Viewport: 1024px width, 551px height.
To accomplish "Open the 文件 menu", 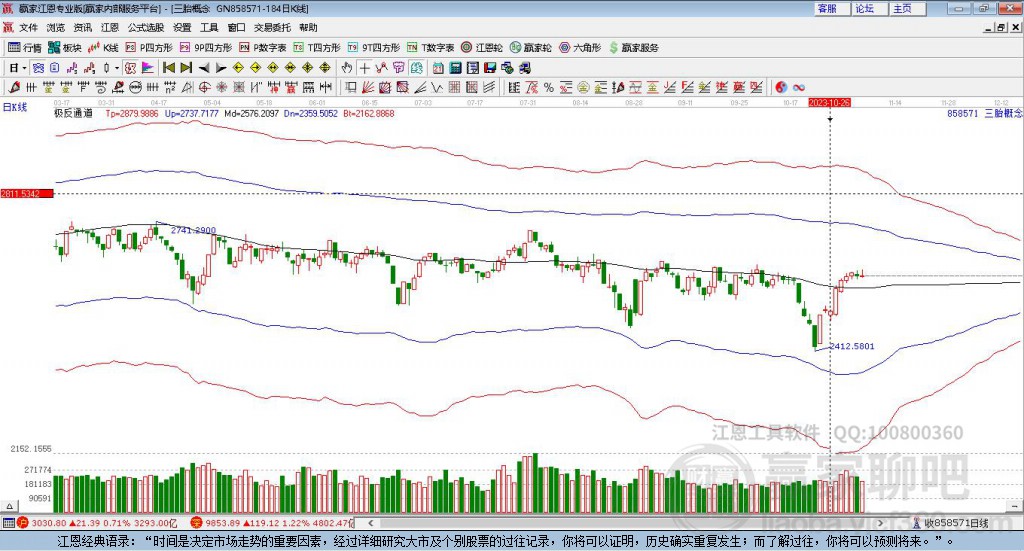I will pyautogui.click(x=28, y=27).
